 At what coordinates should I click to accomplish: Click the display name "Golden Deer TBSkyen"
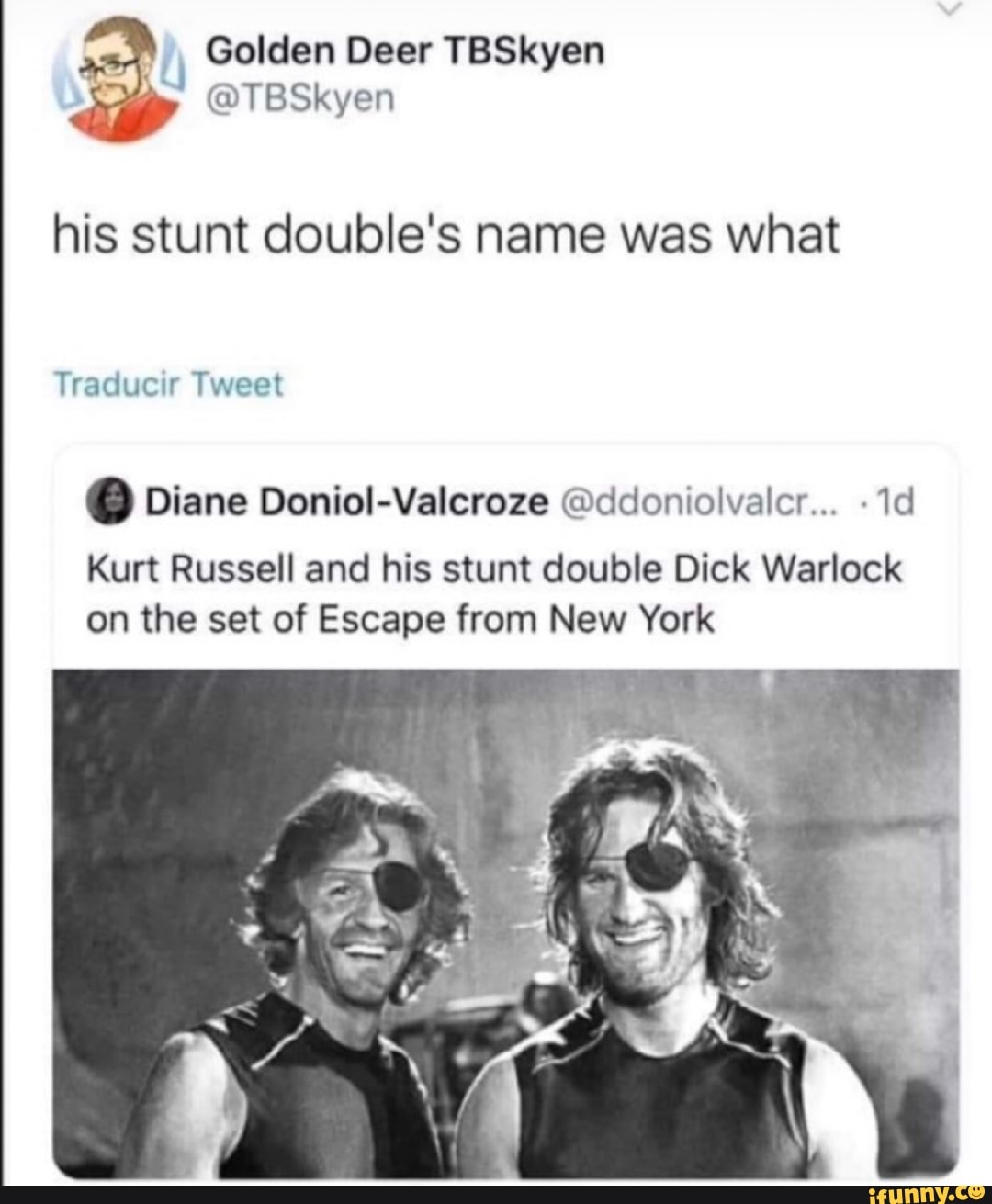pyautogui.click(x=405, y=52)
